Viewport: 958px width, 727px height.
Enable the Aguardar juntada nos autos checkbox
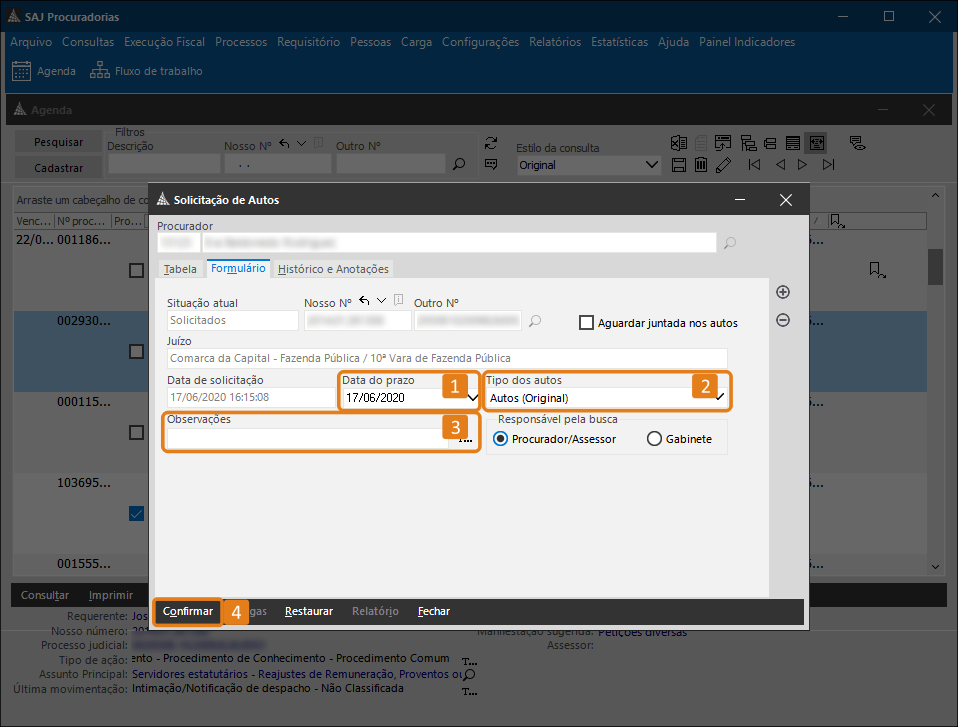[587, 323]
